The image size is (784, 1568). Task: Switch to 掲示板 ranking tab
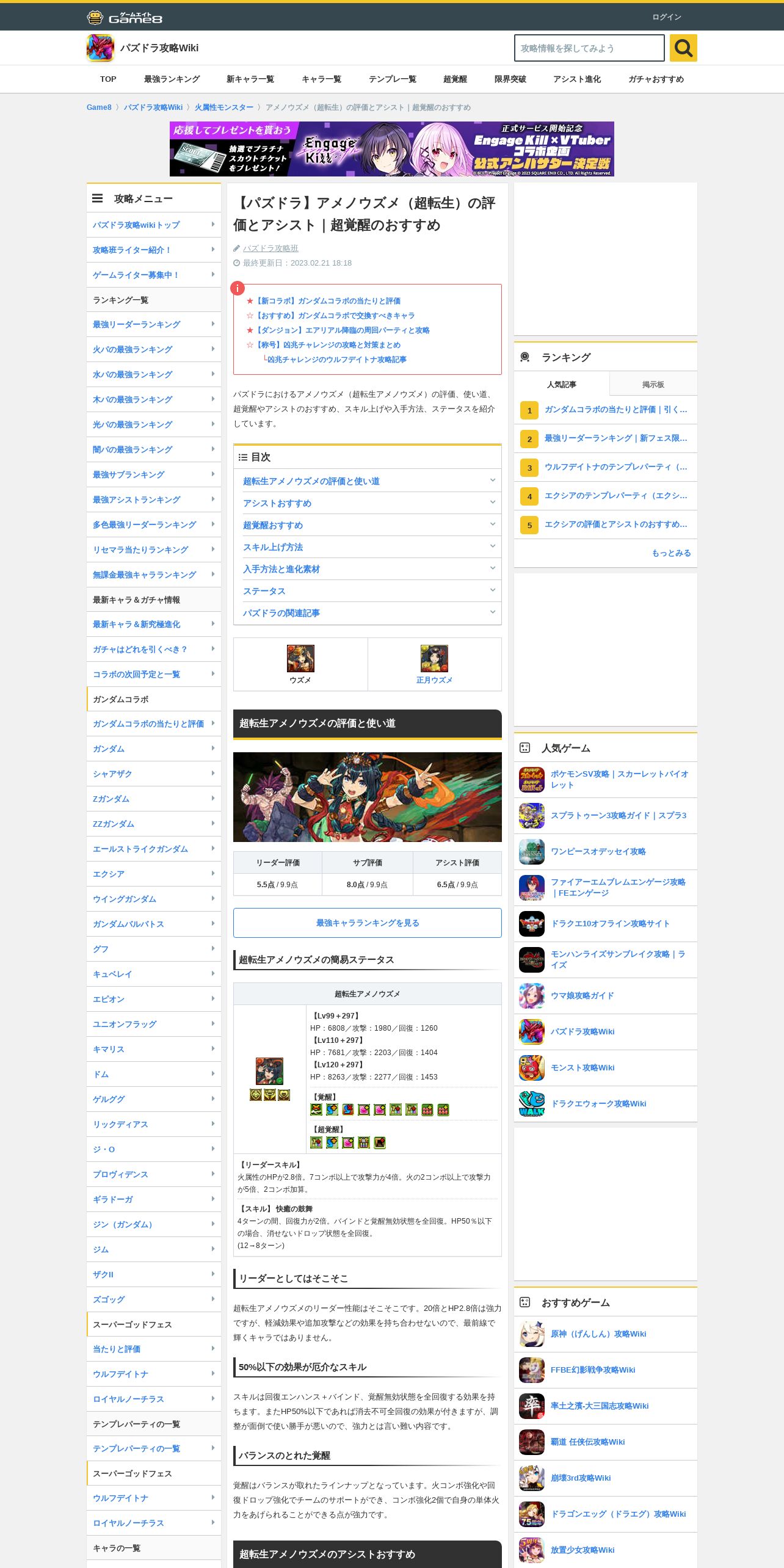(x=653, y=384)
